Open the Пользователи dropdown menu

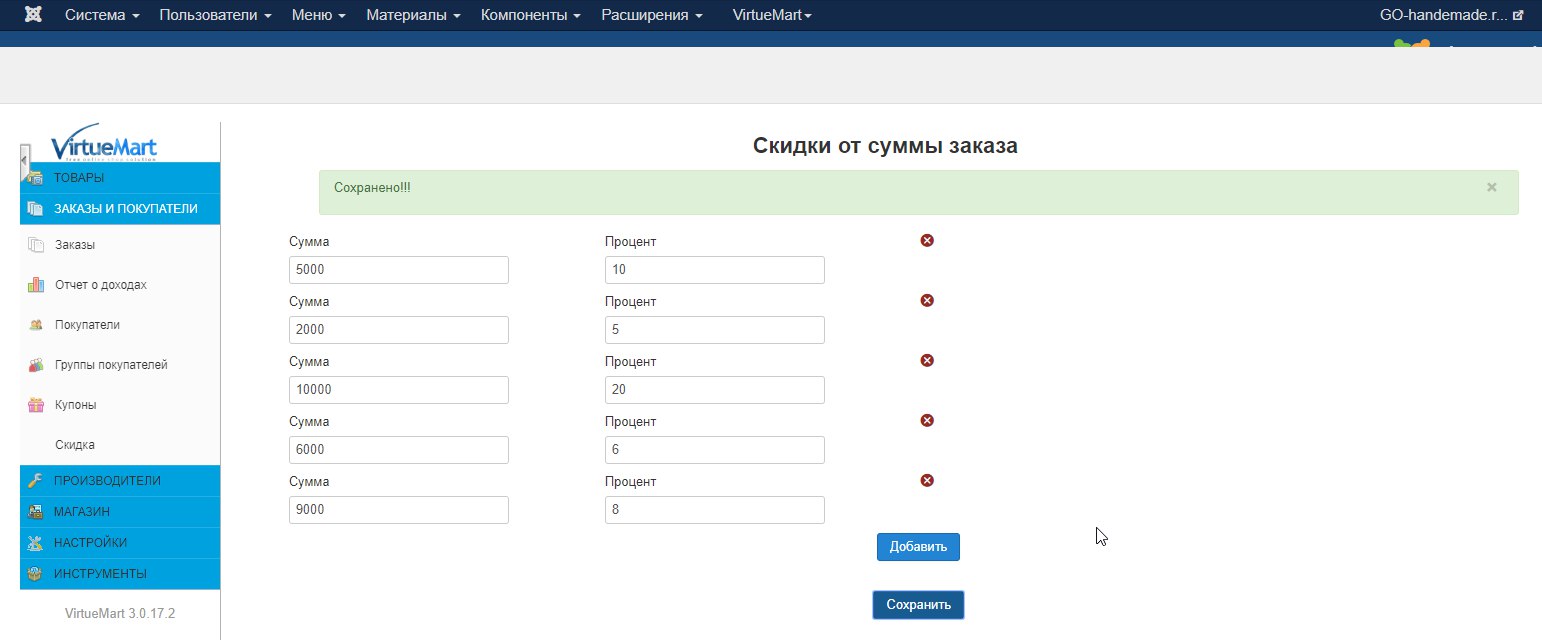tap(215, 15)
